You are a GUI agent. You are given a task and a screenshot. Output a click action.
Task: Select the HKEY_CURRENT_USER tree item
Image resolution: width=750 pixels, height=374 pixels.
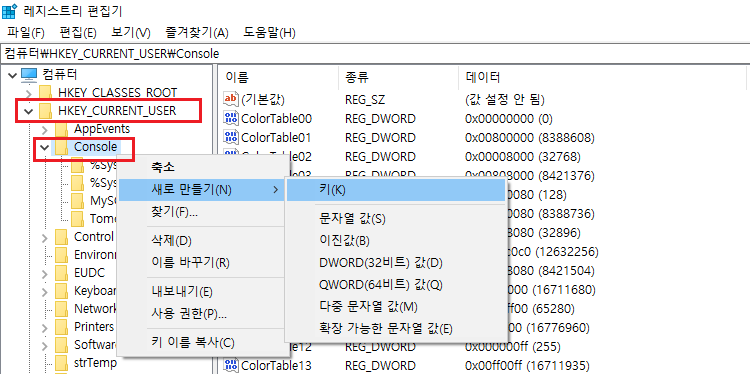point(117,111)
